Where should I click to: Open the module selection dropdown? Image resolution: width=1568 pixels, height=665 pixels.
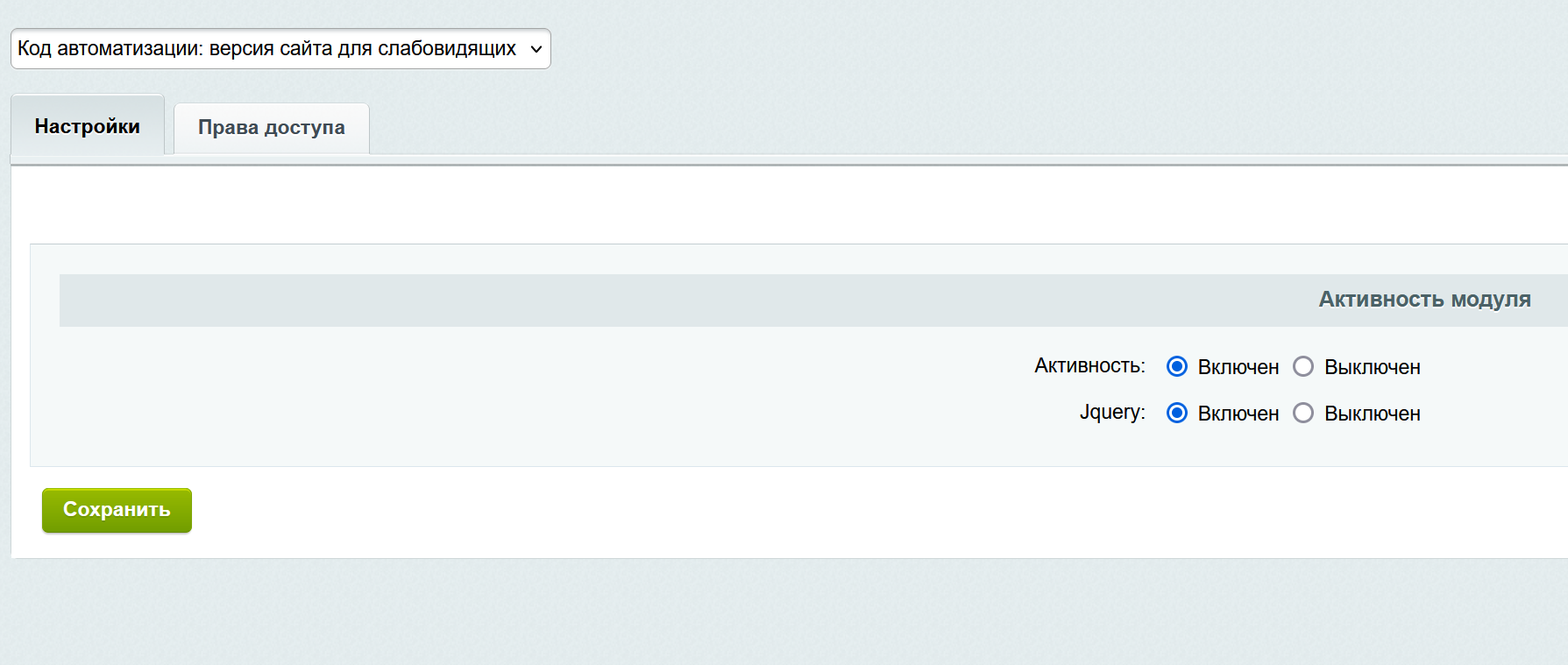tap(280, 49)
